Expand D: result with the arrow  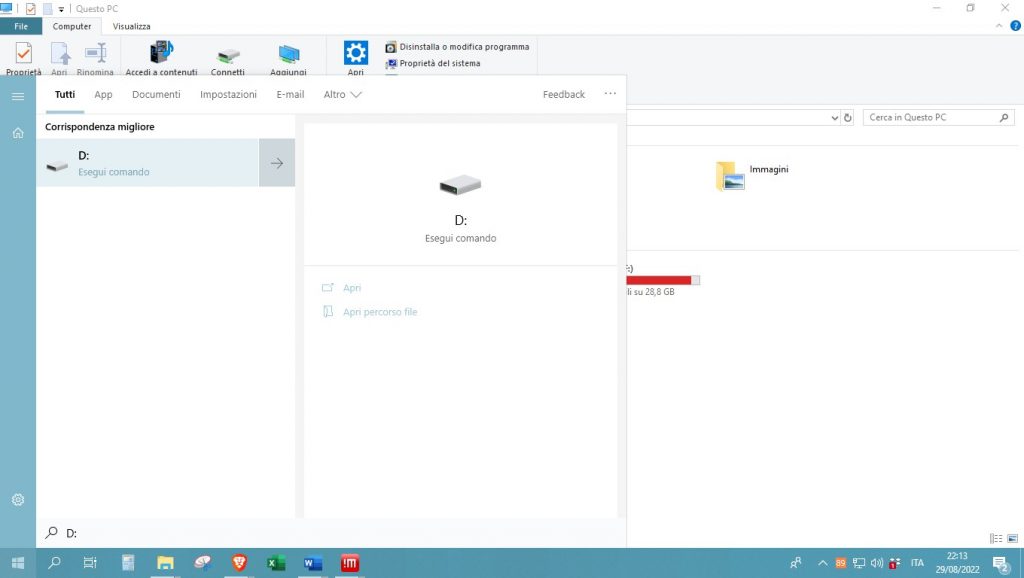tap(277, 163)
